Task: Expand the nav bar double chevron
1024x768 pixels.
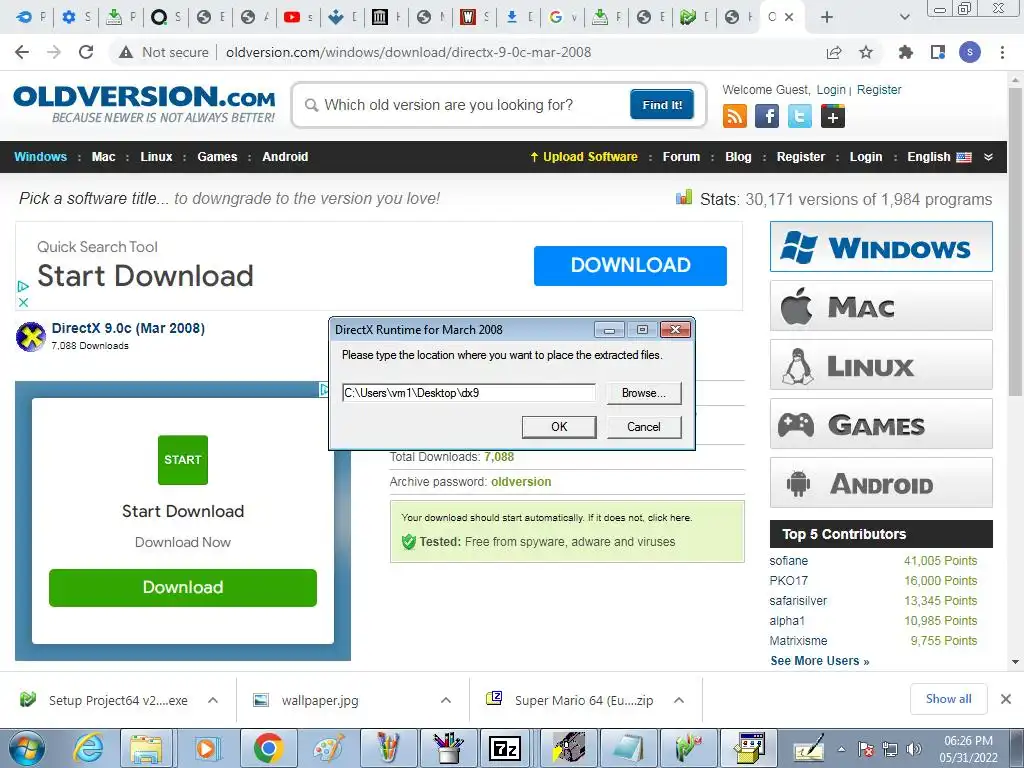Action: (989, 157)
